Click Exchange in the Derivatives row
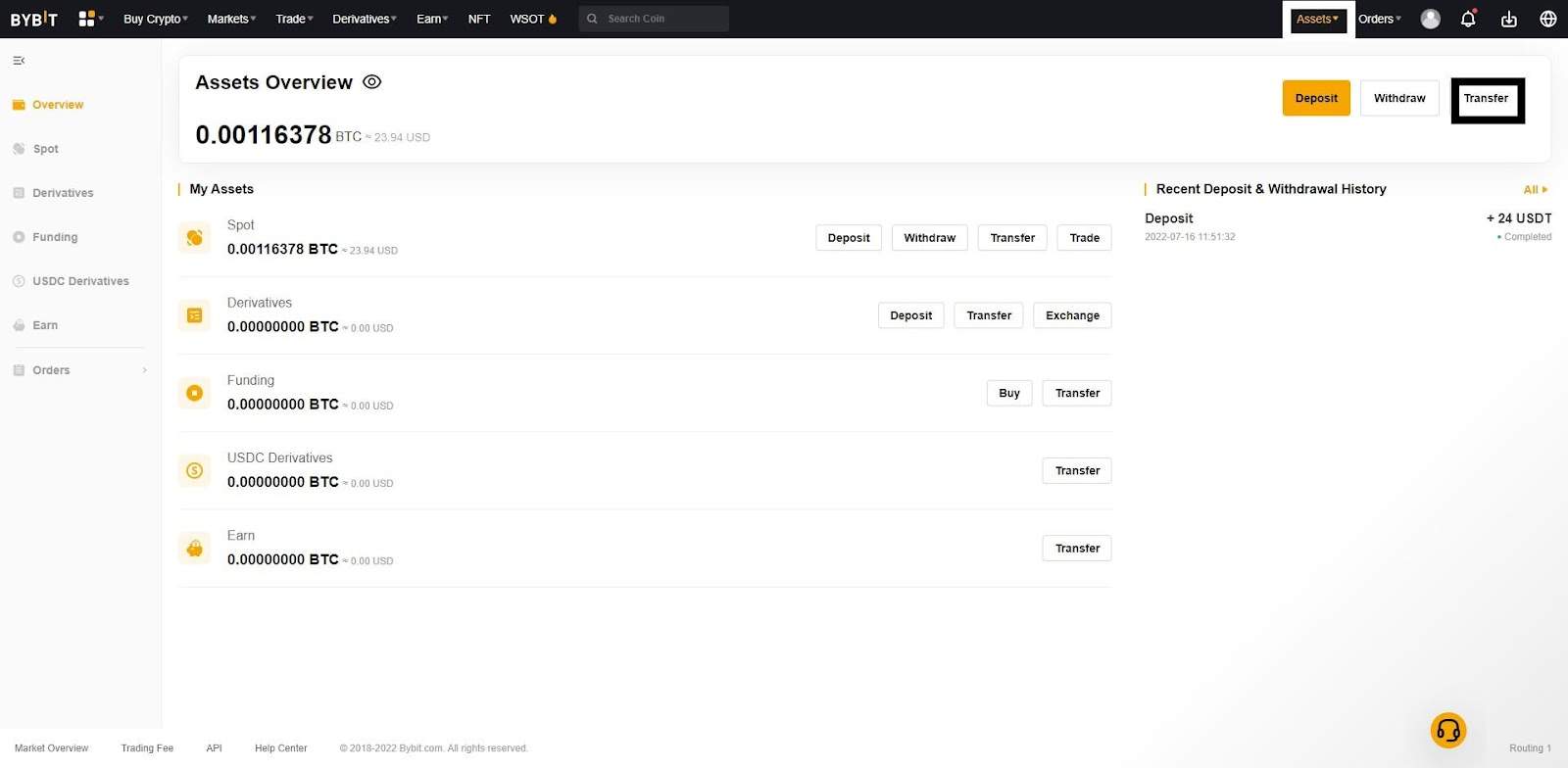Screen dimensions: 1568x768 [1073, 315]
